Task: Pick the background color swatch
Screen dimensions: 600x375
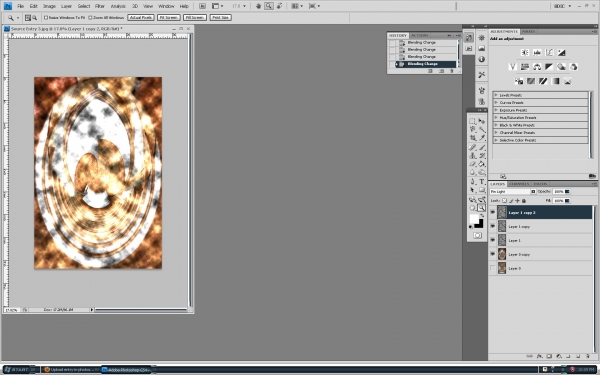Action: (479, 224)
